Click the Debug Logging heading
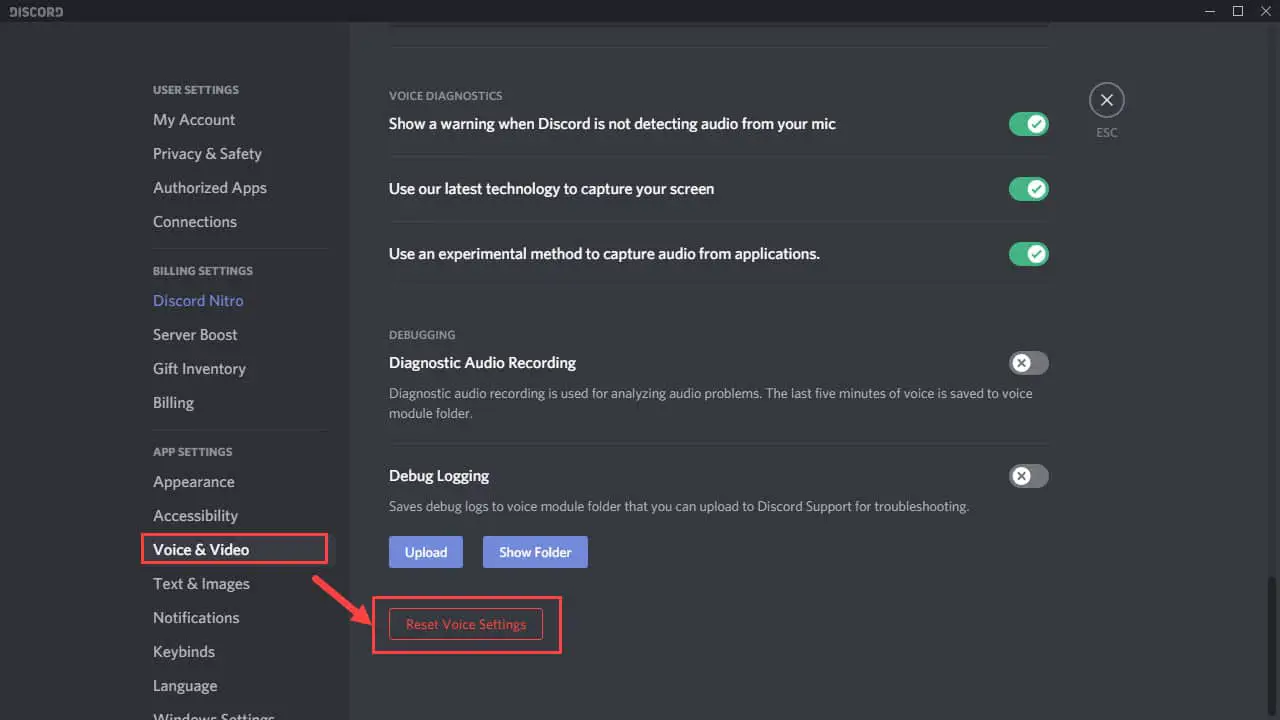Viewport: 1280px width, 720px height. point(439,476)
